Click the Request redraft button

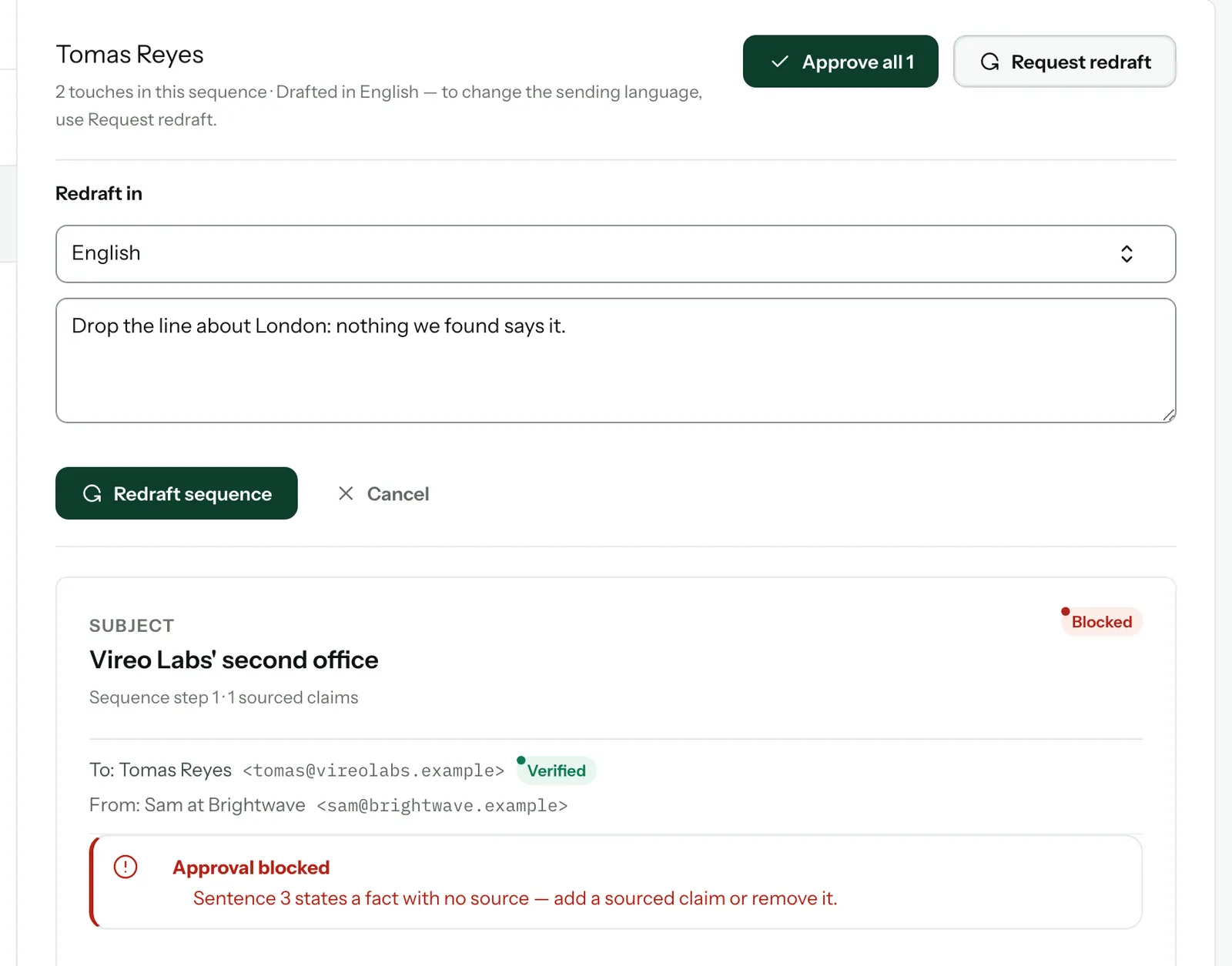[1064, 62]
